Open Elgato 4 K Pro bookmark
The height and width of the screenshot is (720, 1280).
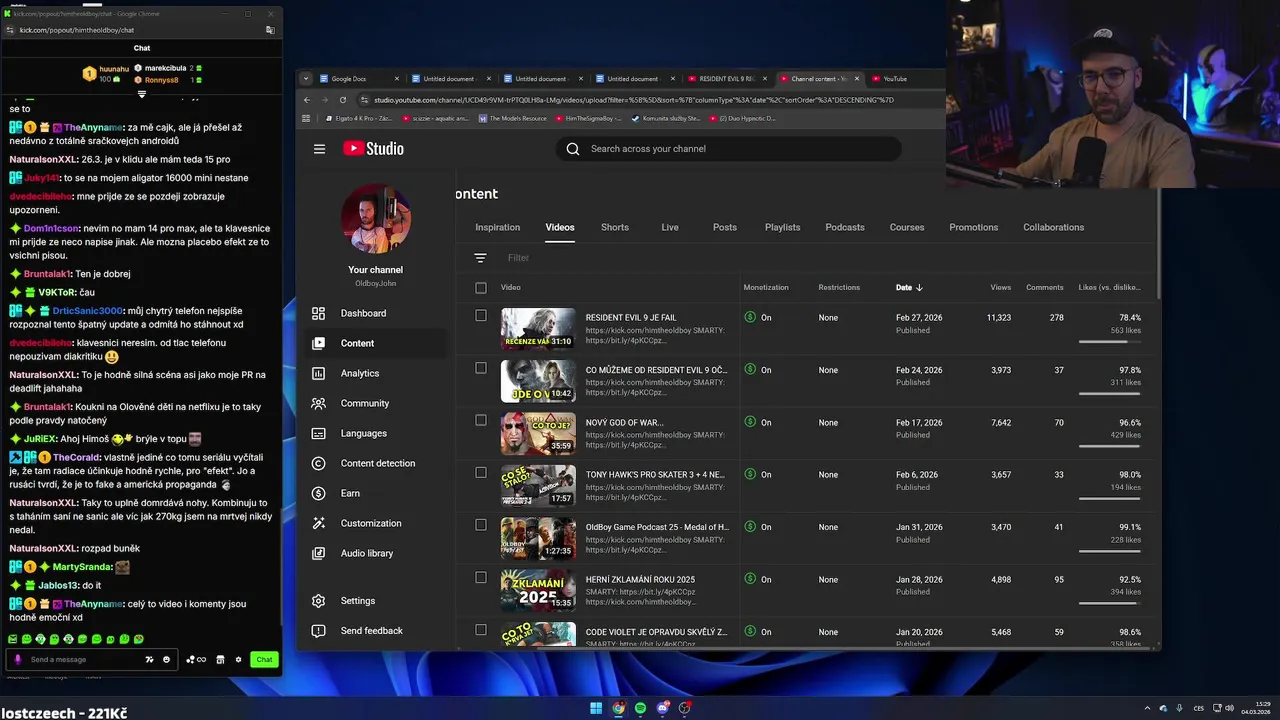[357, 118]
